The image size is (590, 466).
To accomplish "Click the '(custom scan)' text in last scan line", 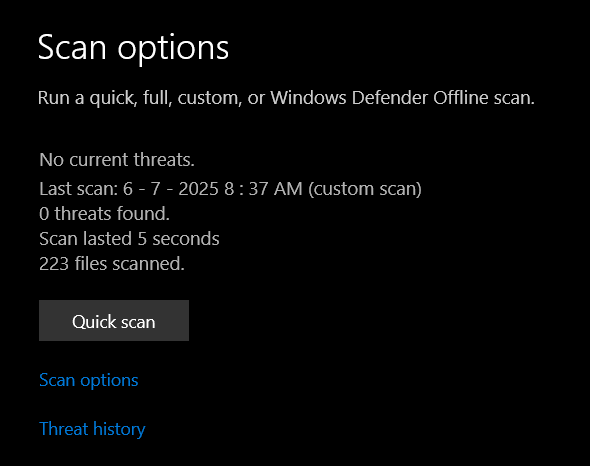I will [x=365, y=189].
